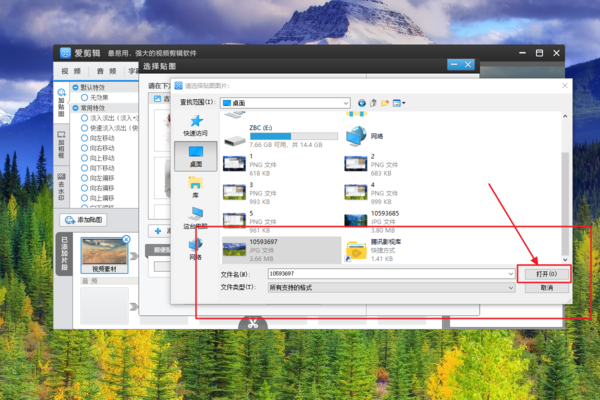This screenshot has width=600, height=400.
Task: Close the file picker dialog
Action: click(x=565, y=86)
